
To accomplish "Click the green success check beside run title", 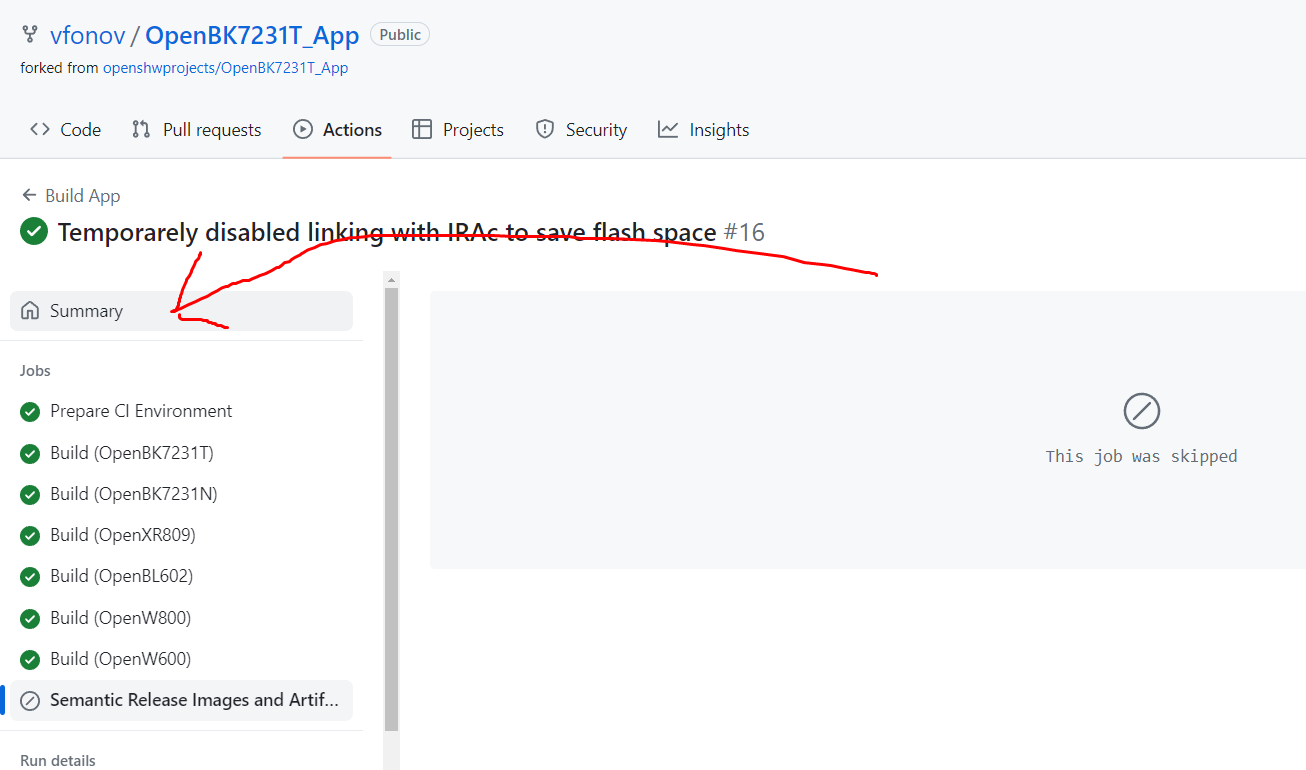I will click(34, 232).
